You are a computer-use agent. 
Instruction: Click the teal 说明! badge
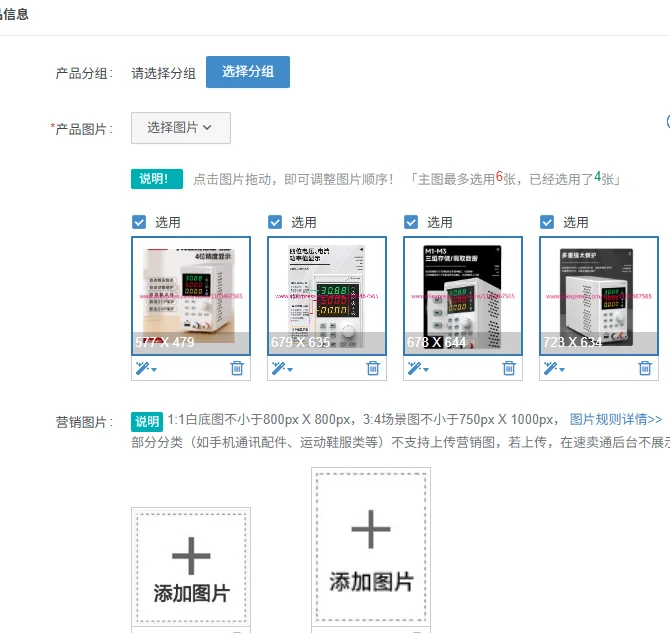[x=157, y=179]
